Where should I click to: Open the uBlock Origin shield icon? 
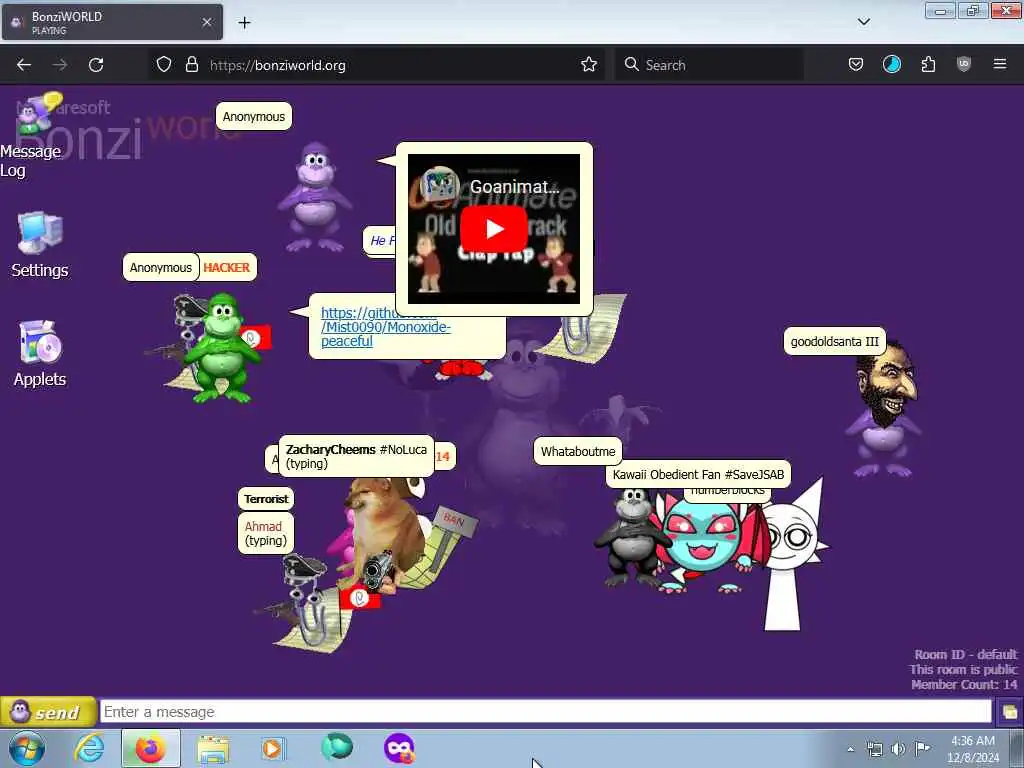(x=964, y=64)
